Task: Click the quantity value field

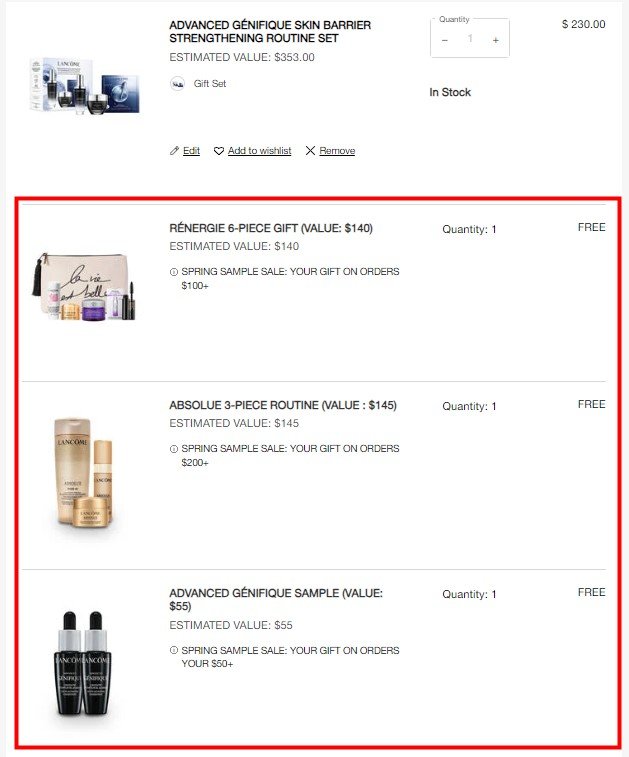Action: coord(470,38)
